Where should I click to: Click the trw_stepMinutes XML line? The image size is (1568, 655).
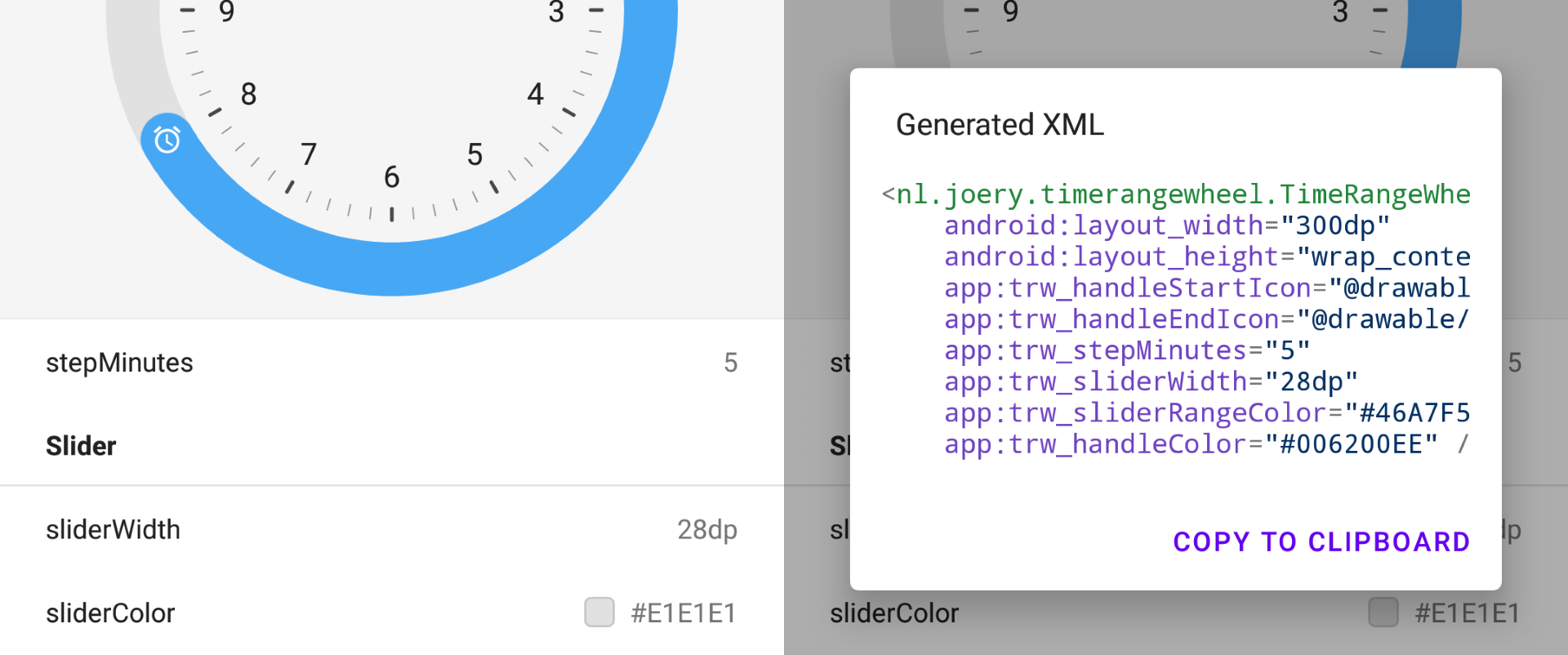point(1127,350)
